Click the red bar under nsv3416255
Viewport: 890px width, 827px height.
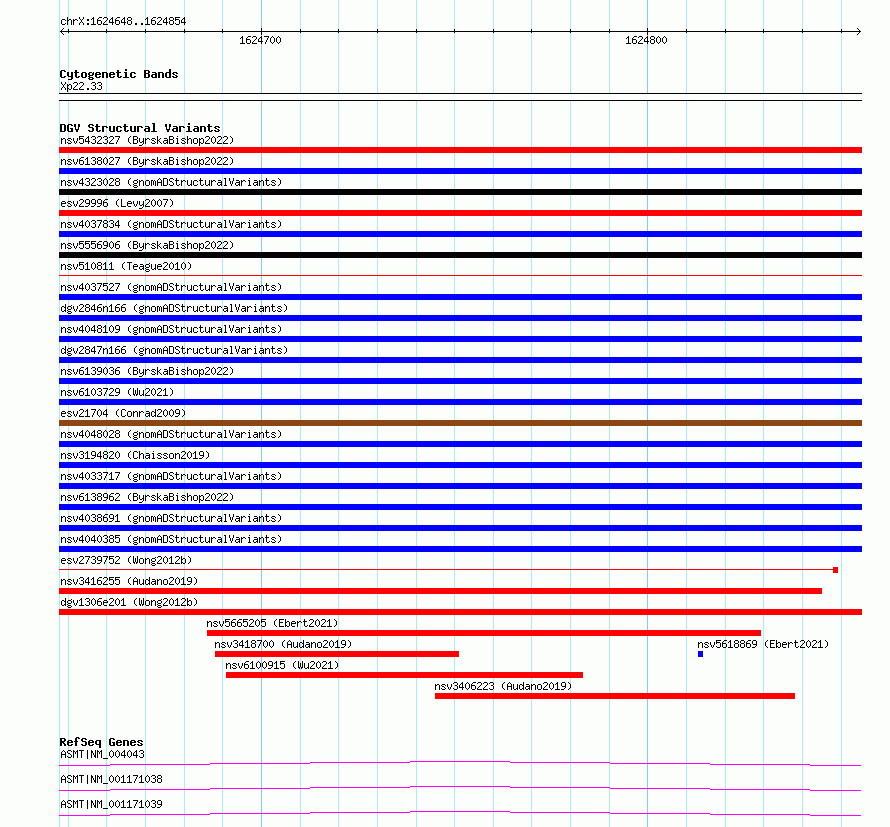click(440, 591)
